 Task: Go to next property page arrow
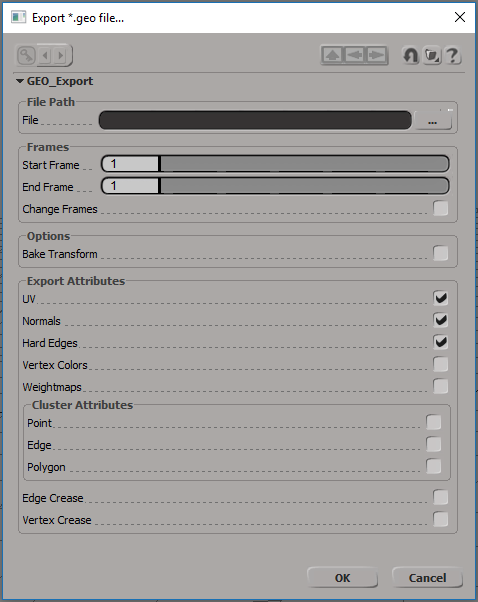tap(61, 56)
